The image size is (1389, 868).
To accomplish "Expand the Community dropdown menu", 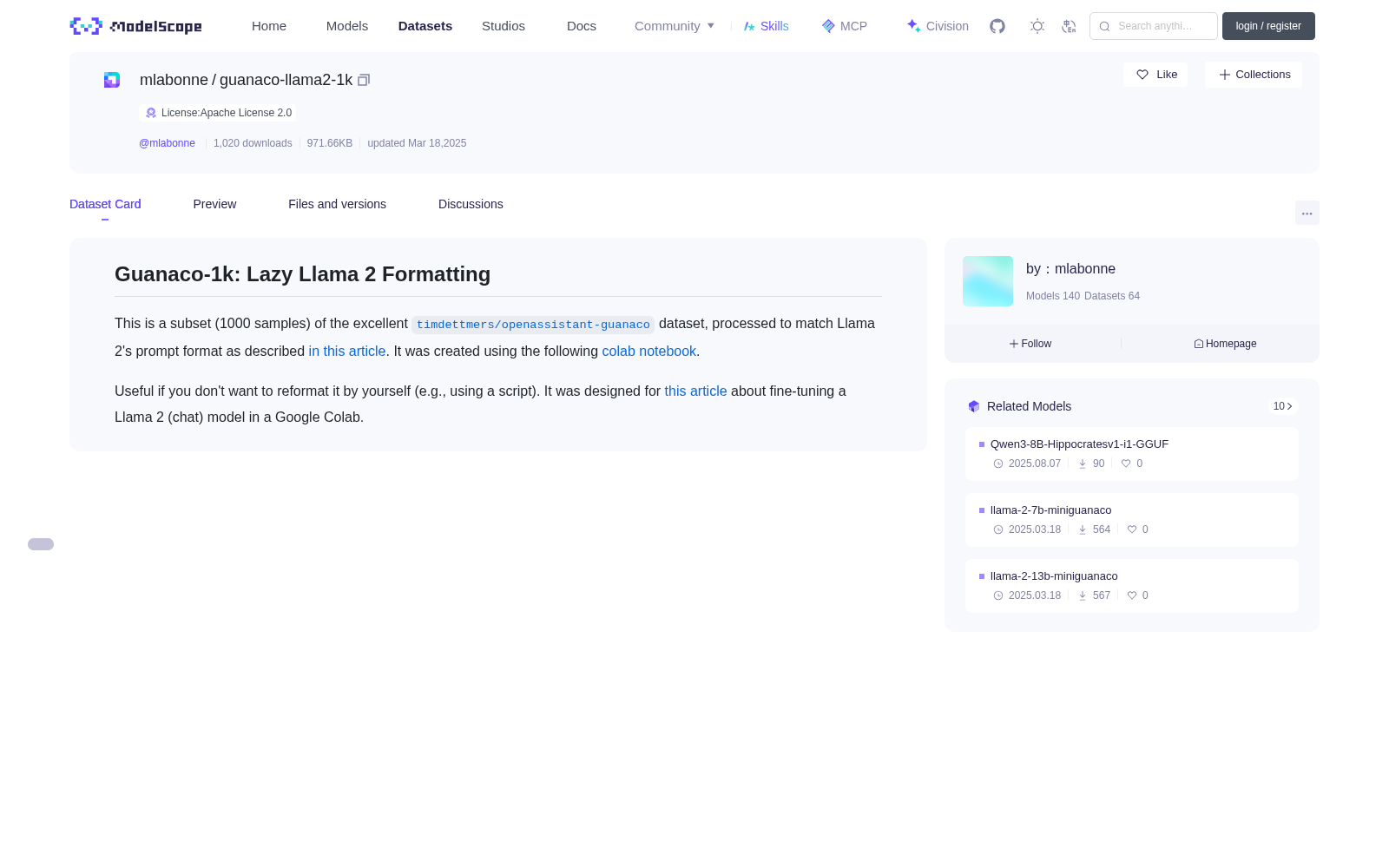I will 675,26.
